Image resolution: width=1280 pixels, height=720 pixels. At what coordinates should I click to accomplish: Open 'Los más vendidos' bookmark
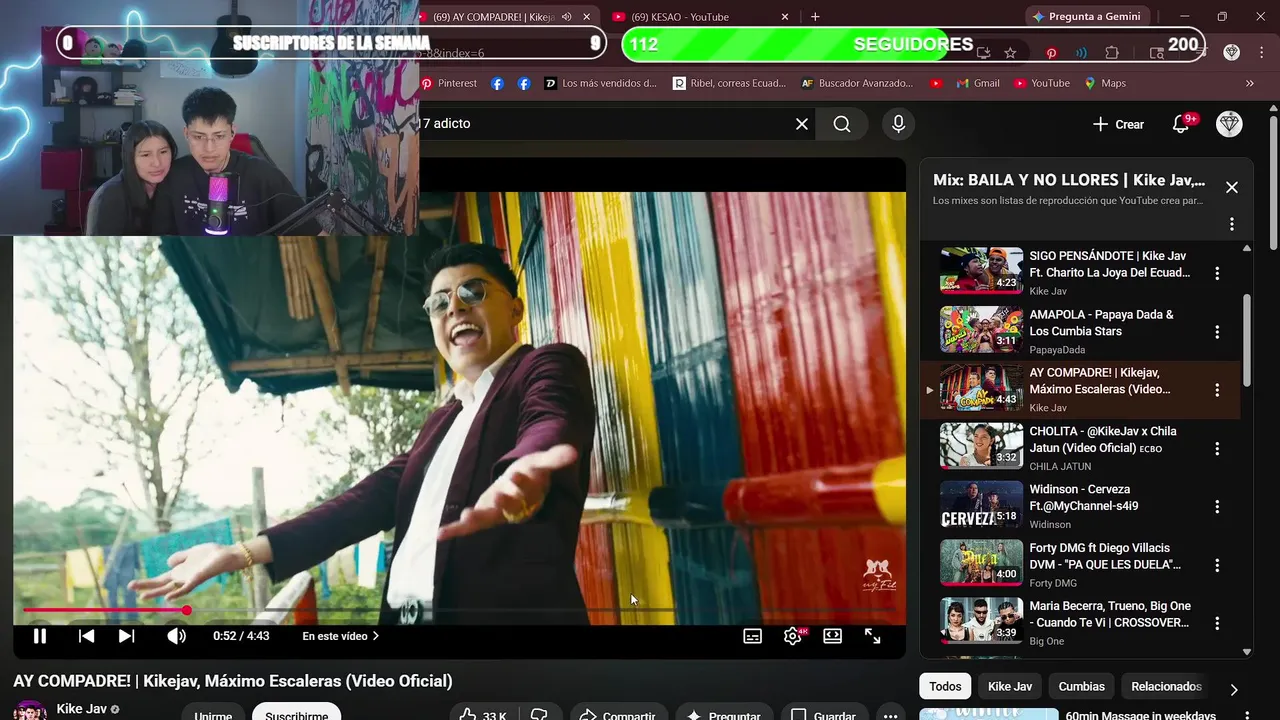coord(600,83)
